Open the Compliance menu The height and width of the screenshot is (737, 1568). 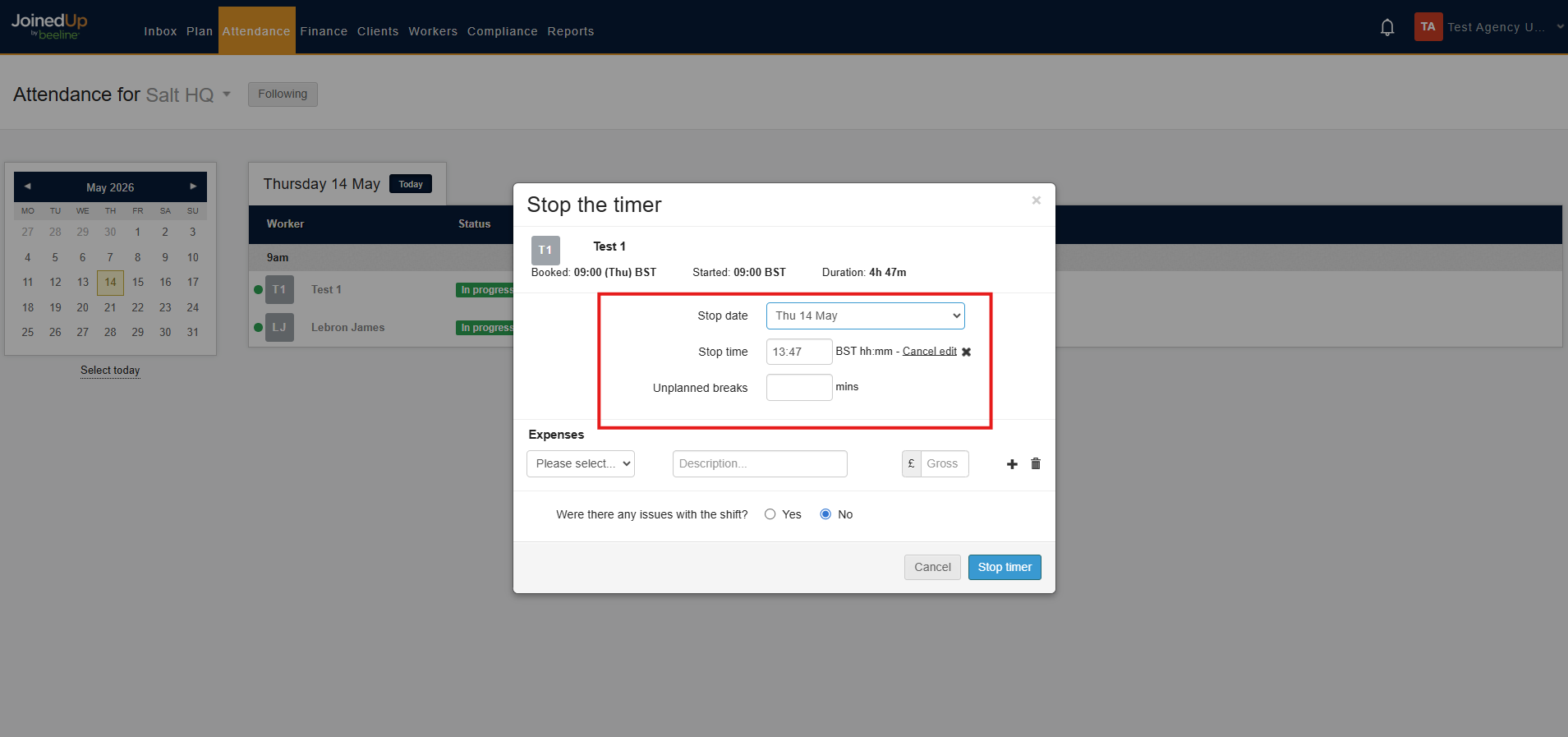tap(503, 31)
